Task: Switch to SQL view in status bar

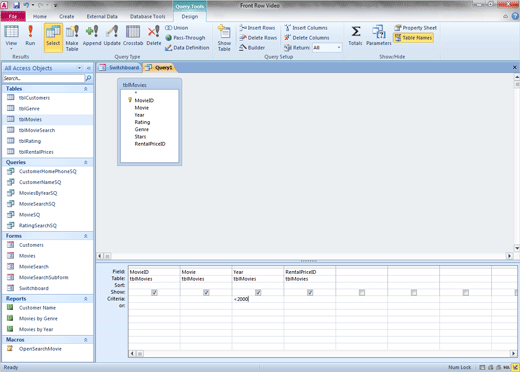Action: click(507, 367)
